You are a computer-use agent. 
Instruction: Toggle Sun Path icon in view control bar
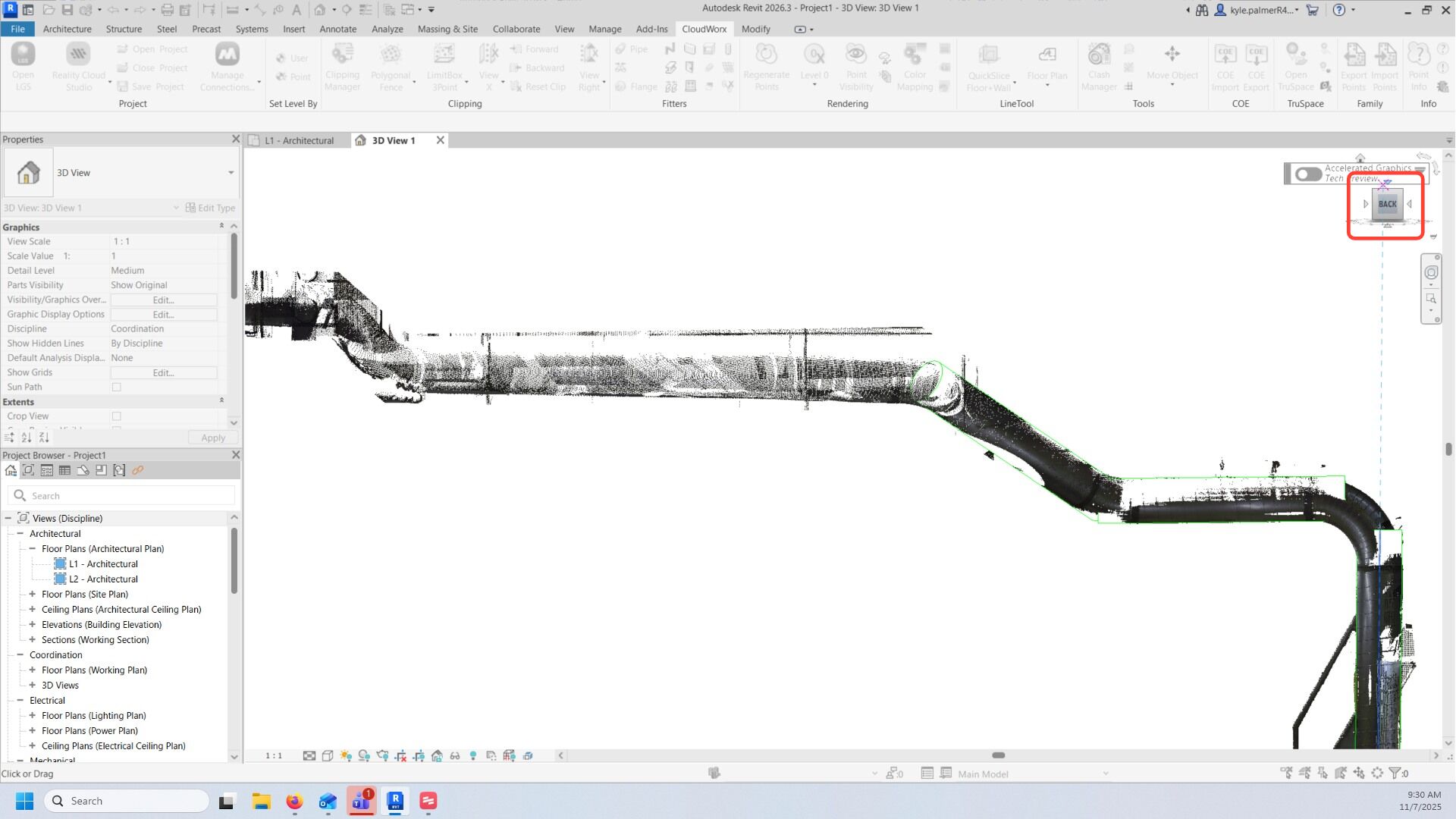coord(346,756)
